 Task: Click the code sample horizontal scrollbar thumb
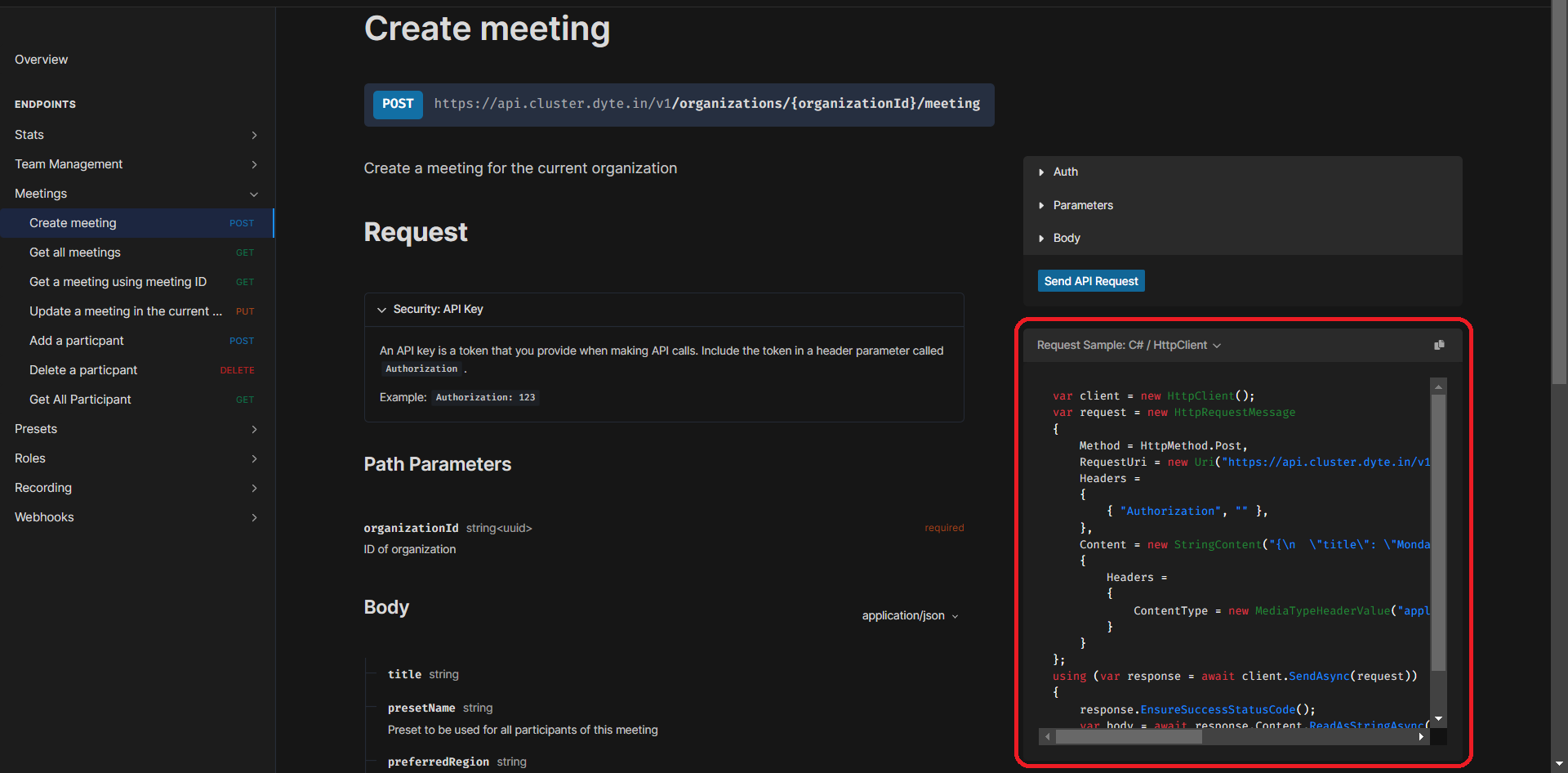click(x=1129, y=736)
